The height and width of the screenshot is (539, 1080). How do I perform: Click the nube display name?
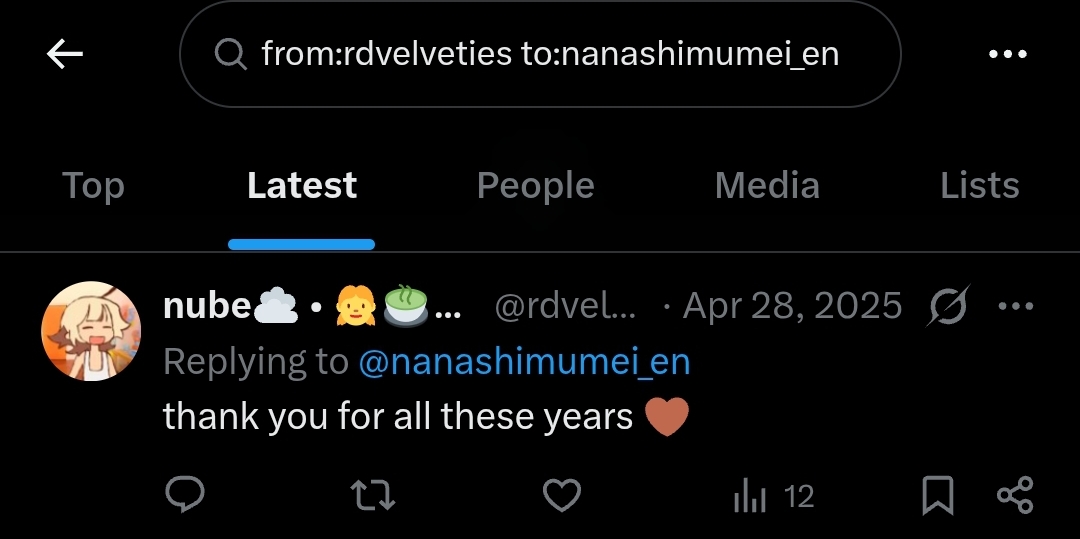pyautogui.click(x=207, y=306)
